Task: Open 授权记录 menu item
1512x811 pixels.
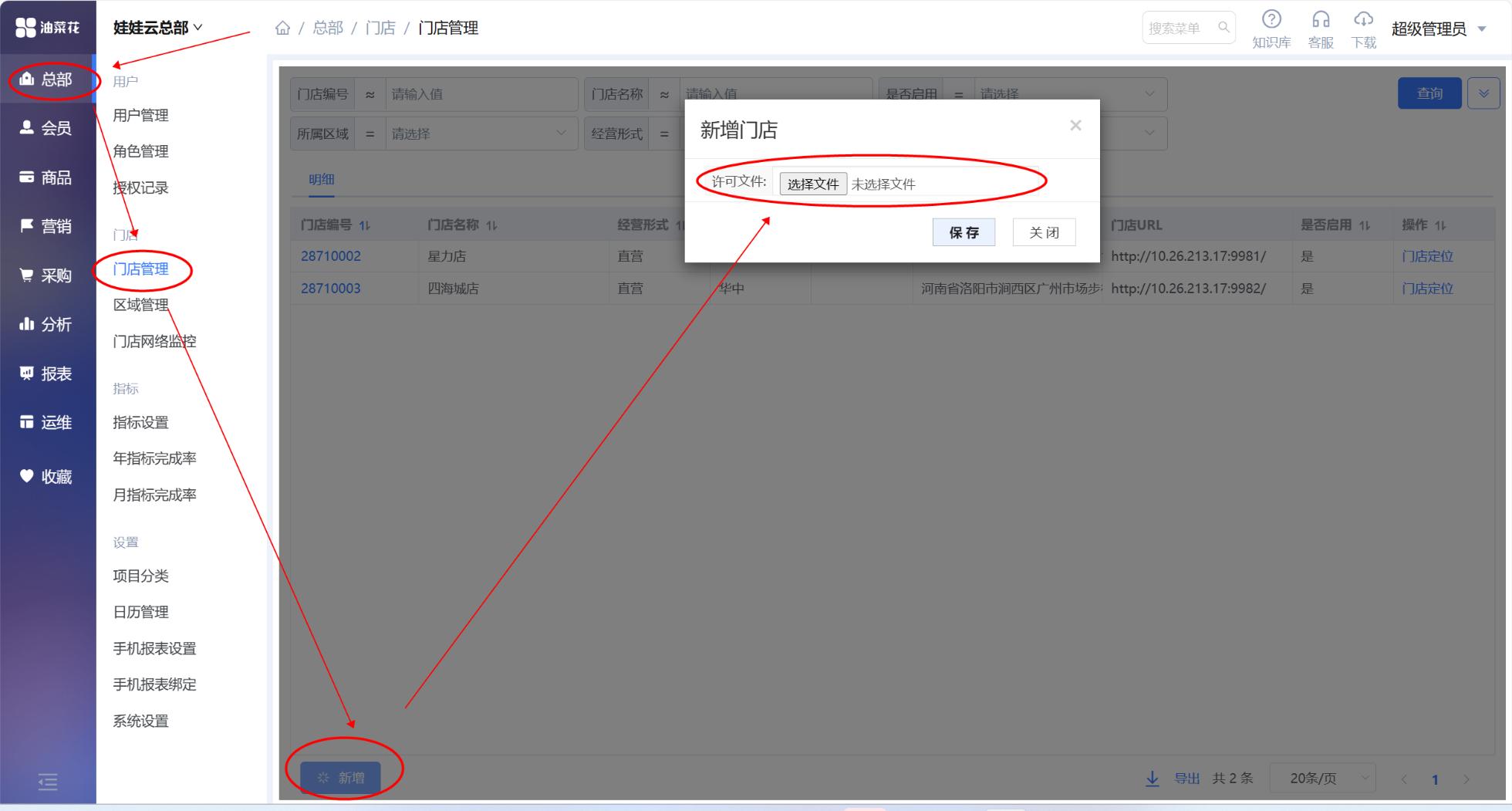Action: point(140,188)
